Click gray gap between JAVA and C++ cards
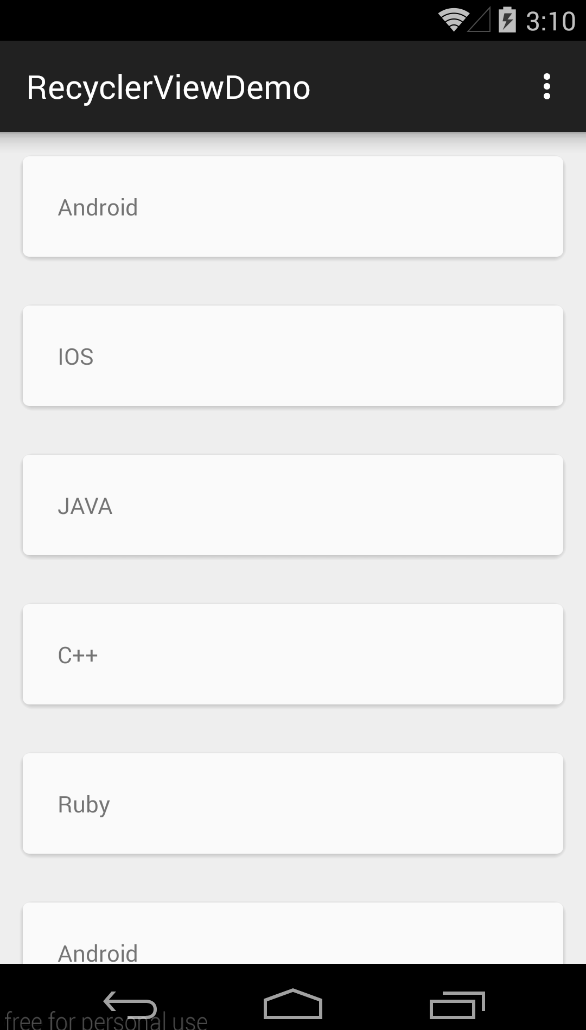The width and height of the screenshot is (586, 1030). pos(293,579)
